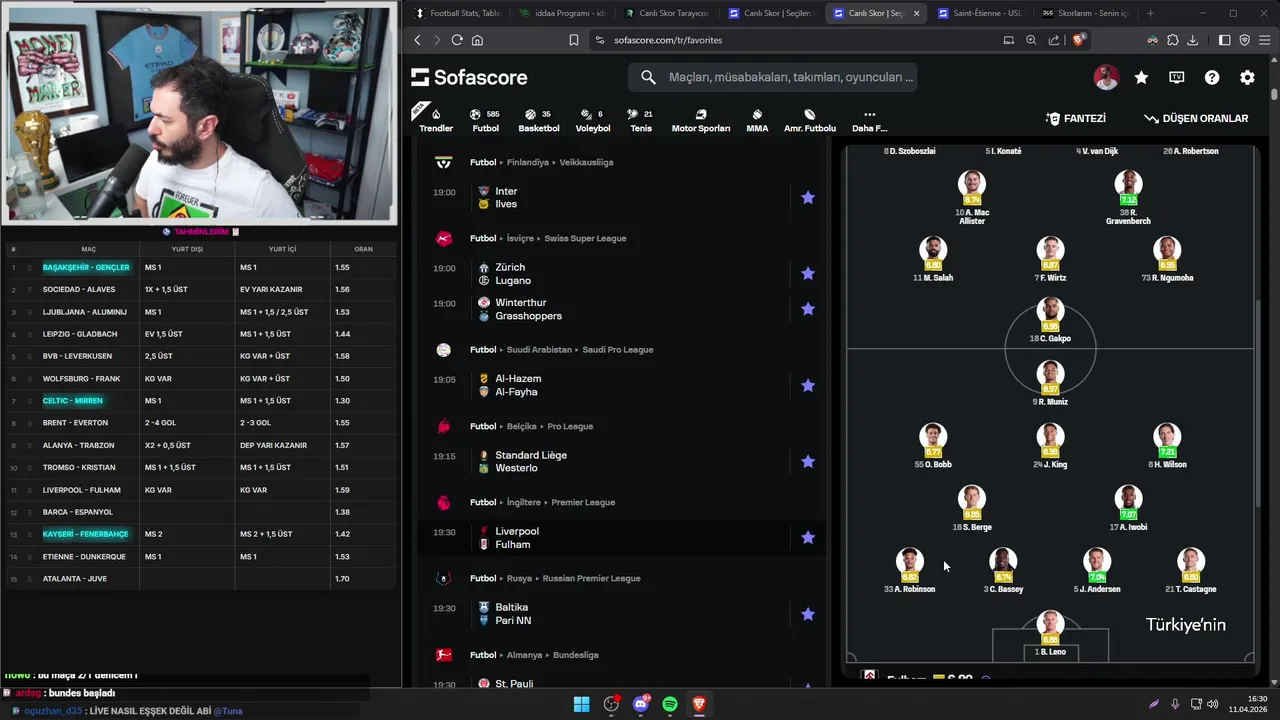1280x720 pixels.
Task: Select player F. Wirtz in the lineup
Action: tap(1050, 259)
